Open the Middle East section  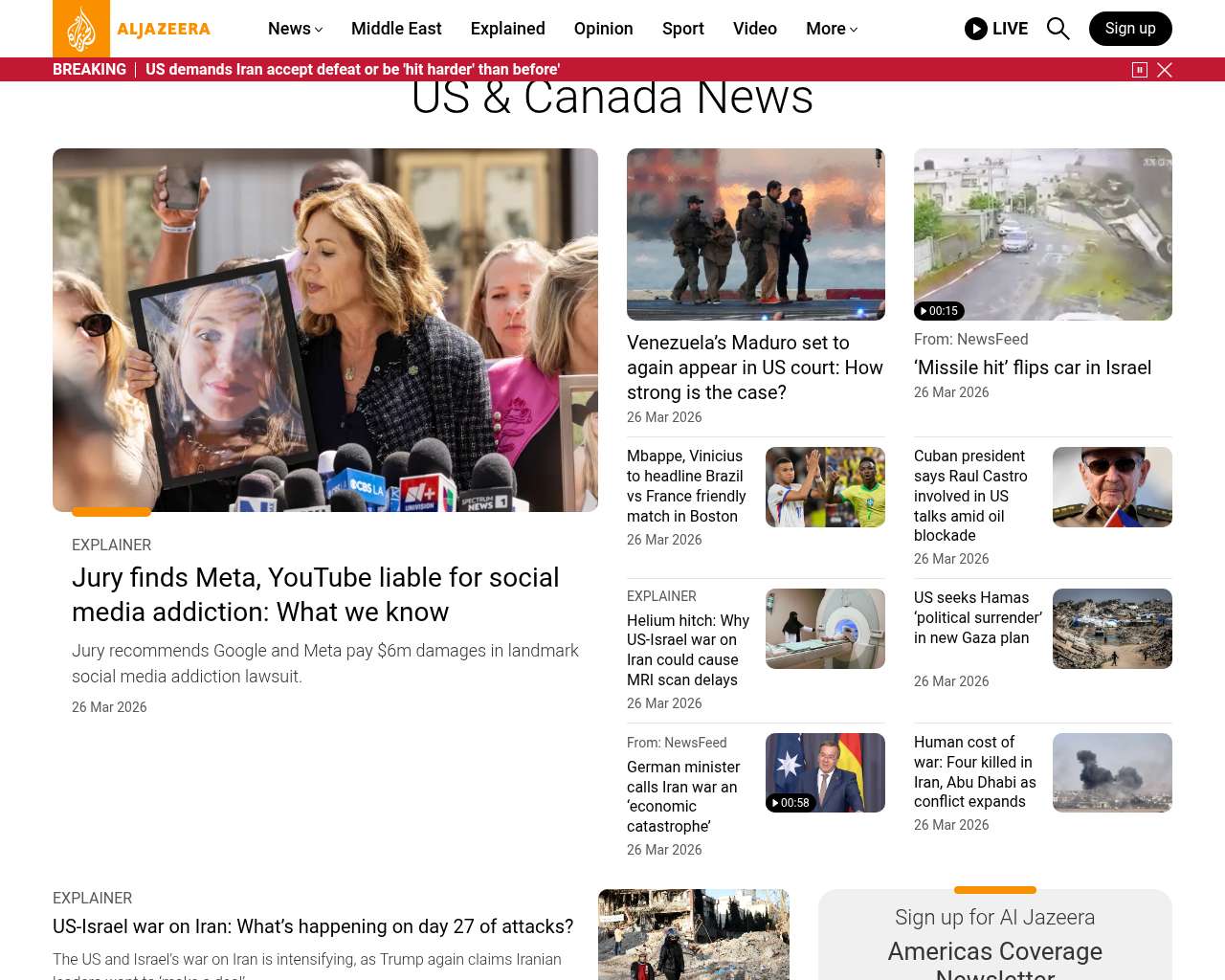(x=396, y=29)
